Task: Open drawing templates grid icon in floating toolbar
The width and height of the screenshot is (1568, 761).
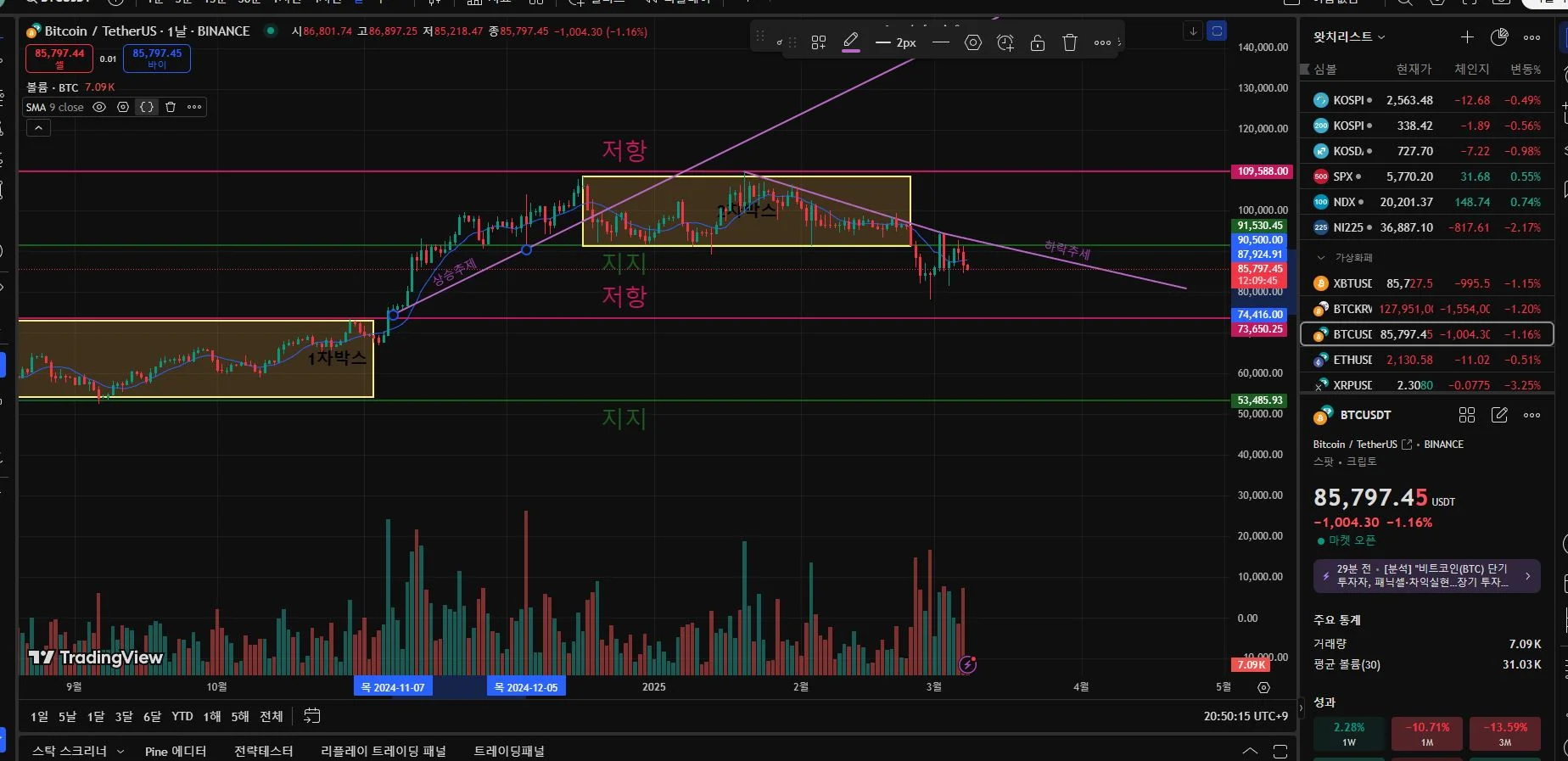Action: pos(819,42)
